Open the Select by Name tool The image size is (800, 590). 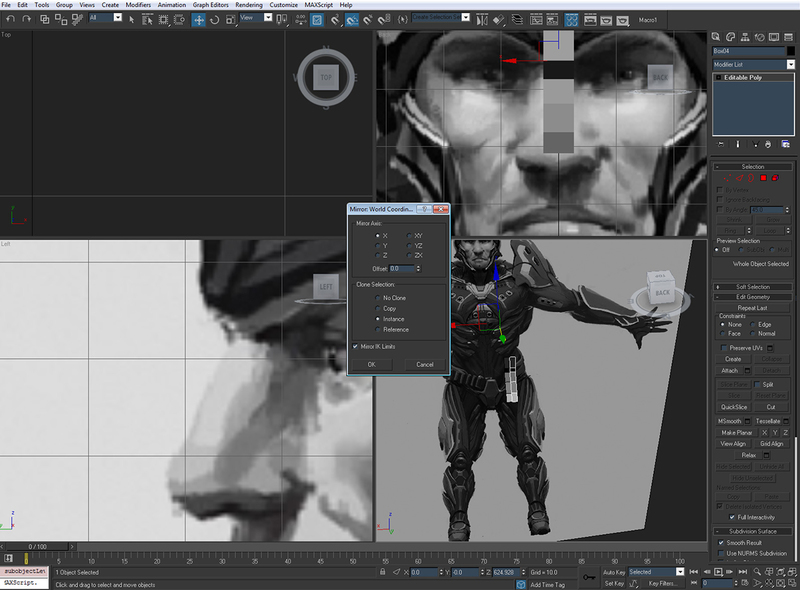tap(147, 20)
